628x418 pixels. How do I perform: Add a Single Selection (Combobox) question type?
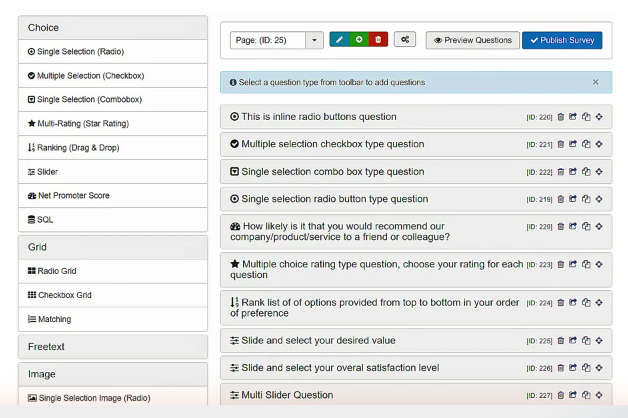click(113, 100)
